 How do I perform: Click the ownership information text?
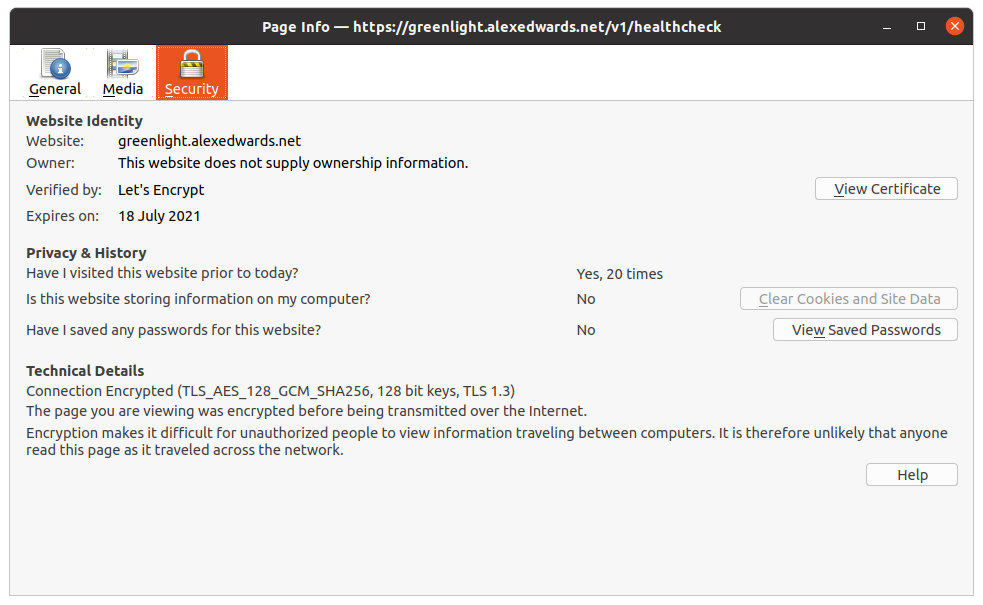(x=292, y=162)
